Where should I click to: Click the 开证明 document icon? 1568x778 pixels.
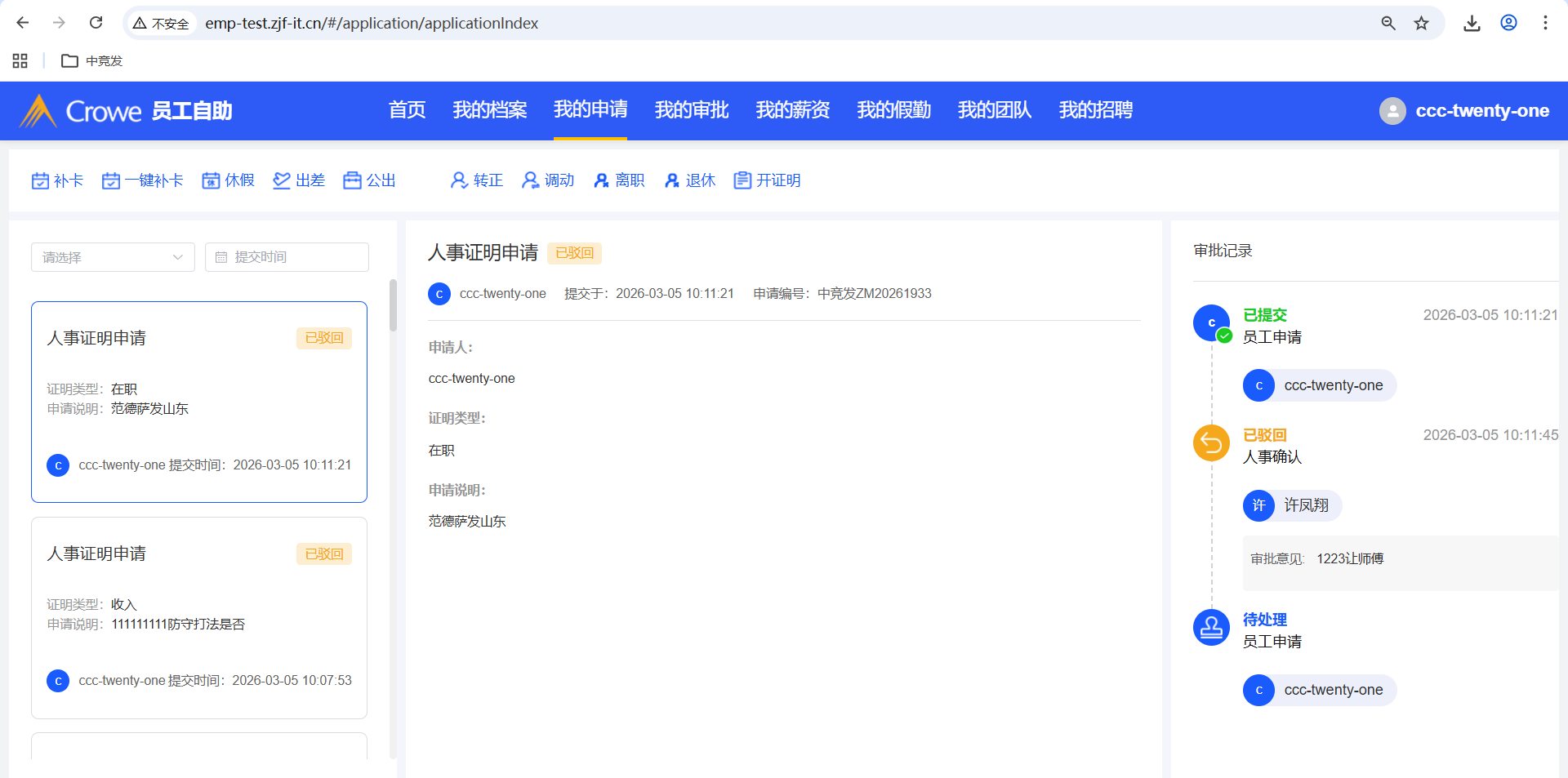742,180
